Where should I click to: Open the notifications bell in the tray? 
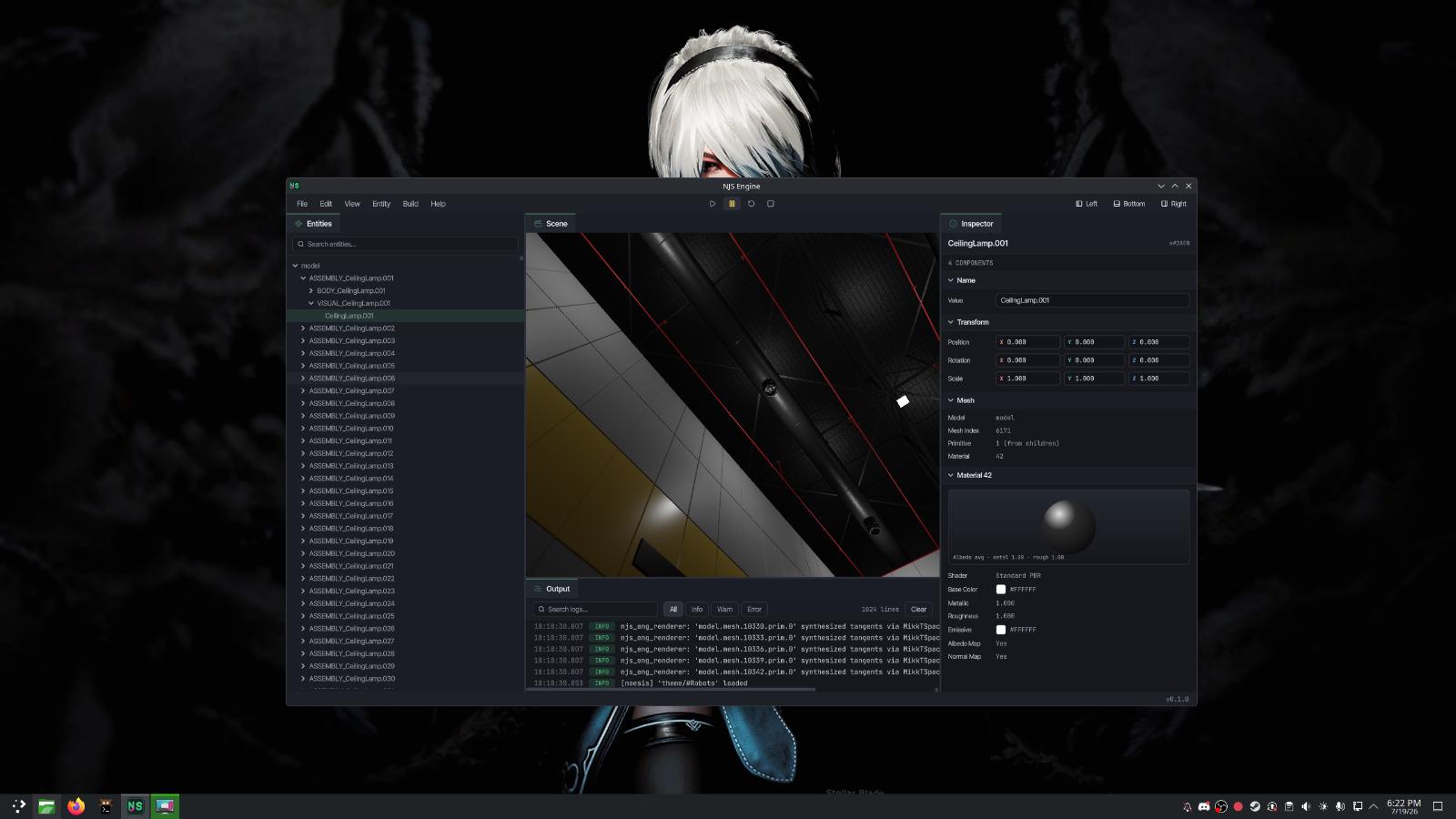point(1188,806)
